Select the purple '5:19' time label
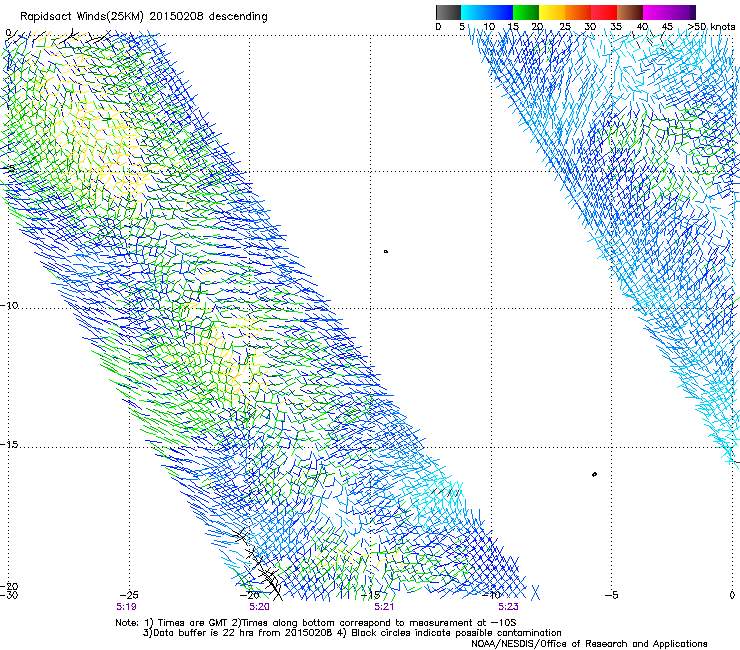740x650 pixels. 126,607
